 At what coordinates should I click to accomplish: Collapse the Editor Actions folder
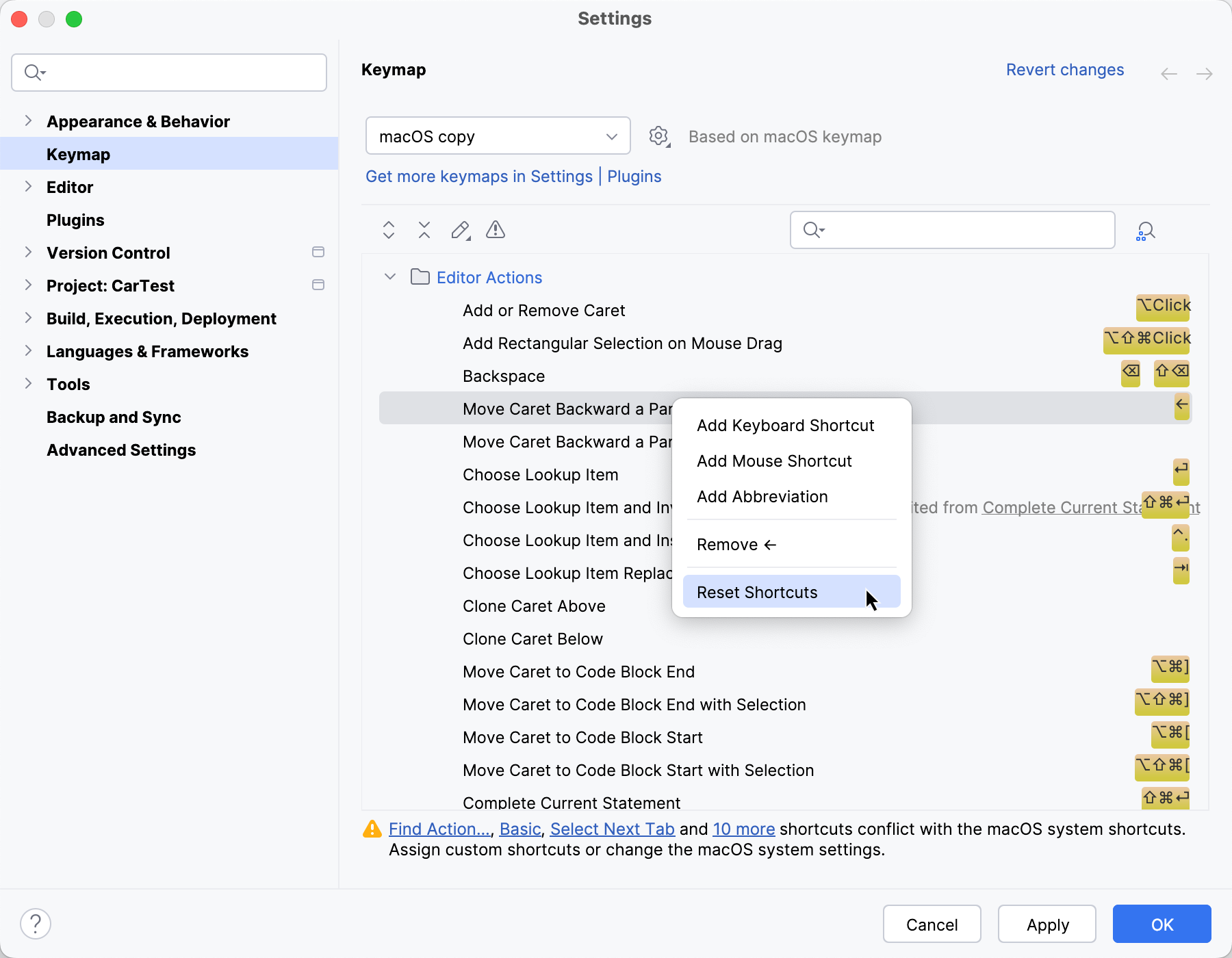click(x=389, y=277)
